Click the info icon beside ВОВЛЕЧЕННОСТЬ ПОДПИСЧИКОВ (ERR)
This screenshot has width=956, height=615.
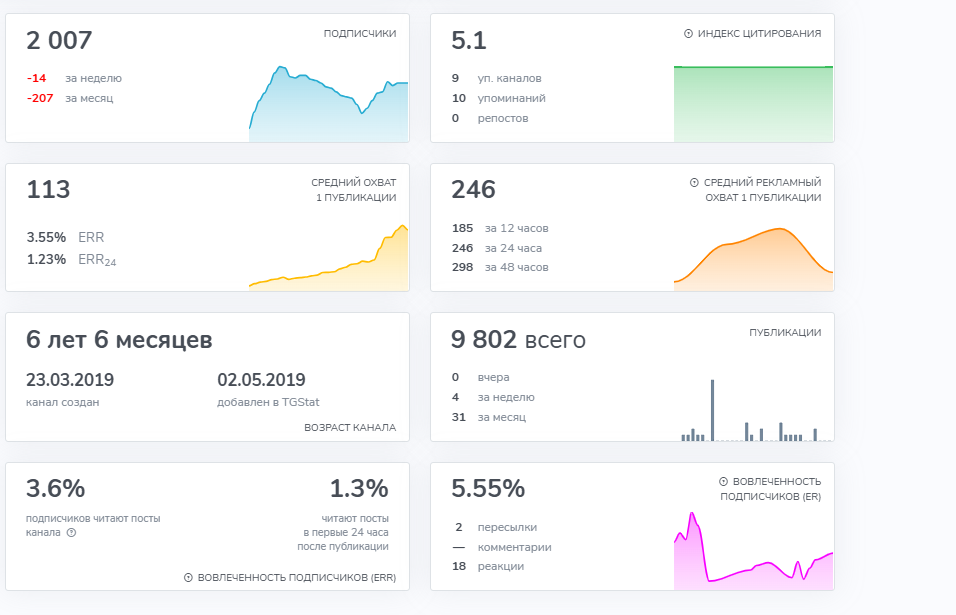coord(188,578)
